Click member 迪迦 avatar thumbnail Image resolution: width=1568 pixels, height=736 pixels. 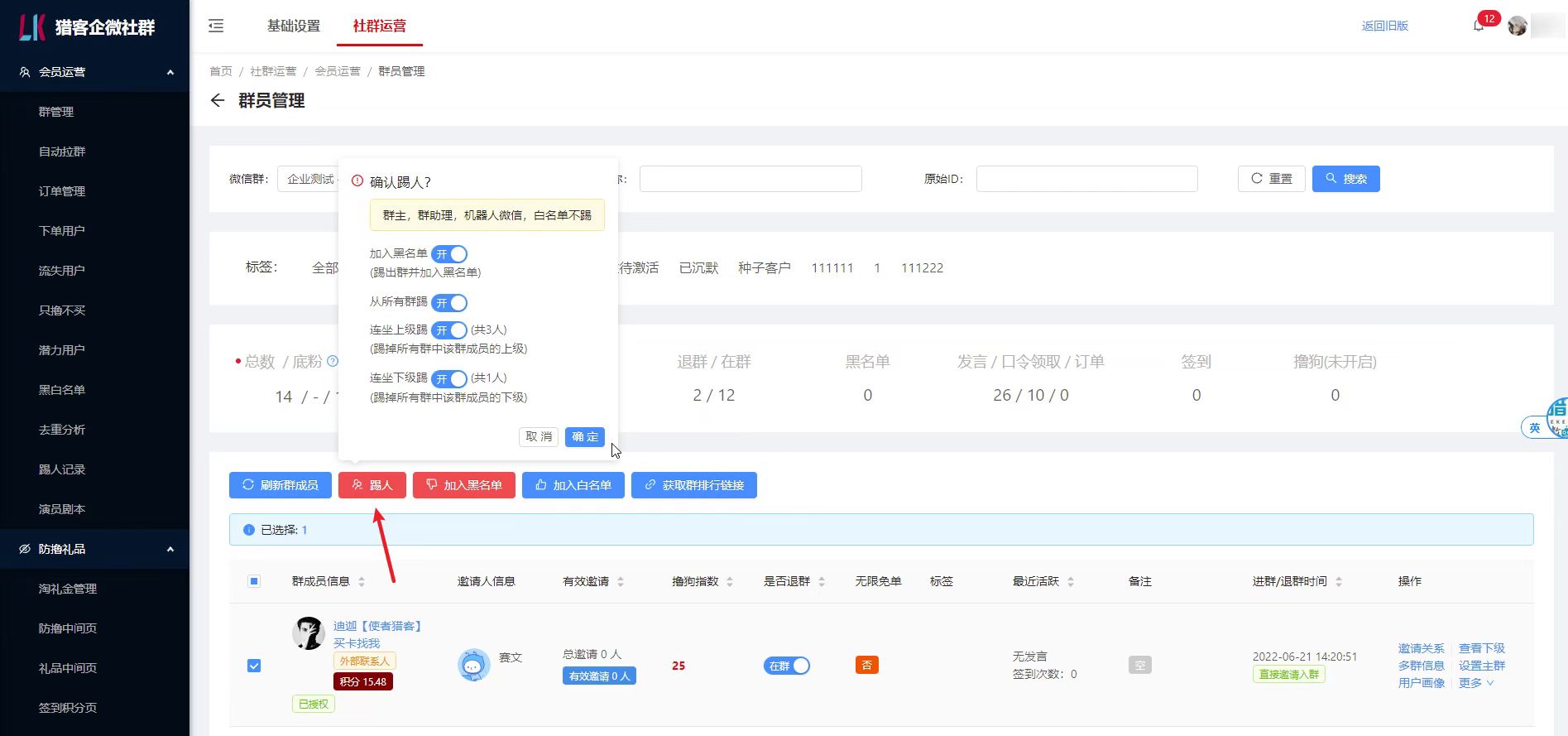coord(308,633)
